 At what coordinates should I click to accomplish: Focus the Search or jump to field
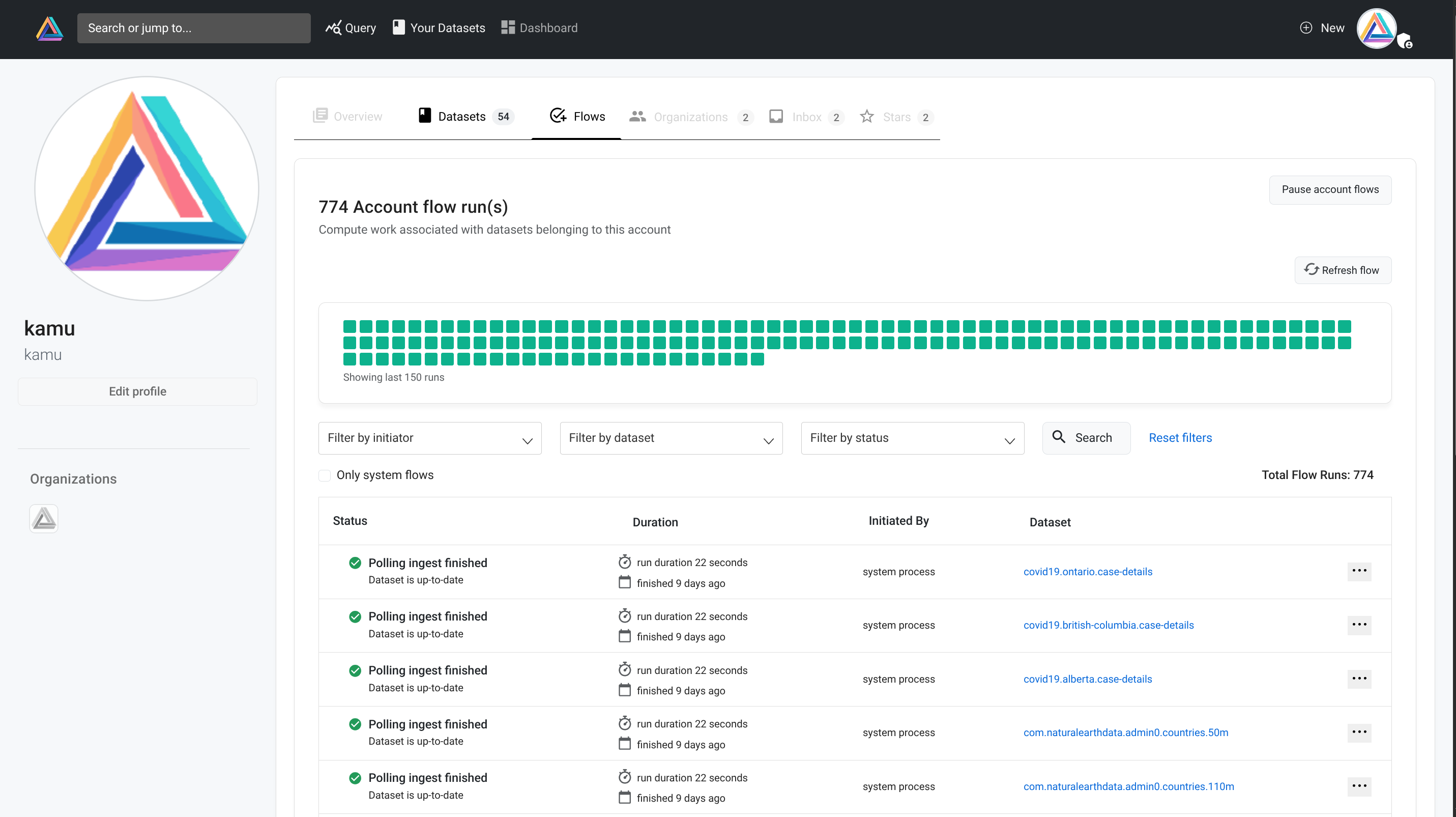click(x=193, y=29)
